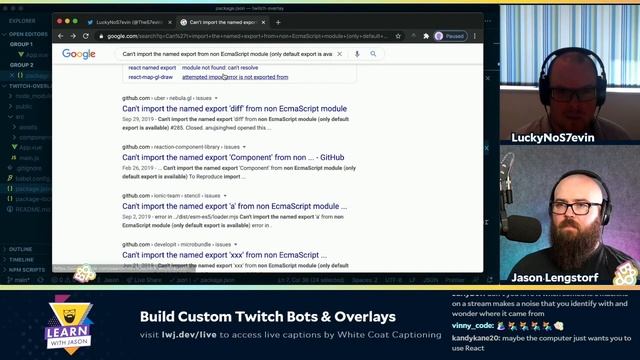Open the Chrome extensions puzzle icon
The height and width of the screenshot is (360, 640).
coord(426,36)
